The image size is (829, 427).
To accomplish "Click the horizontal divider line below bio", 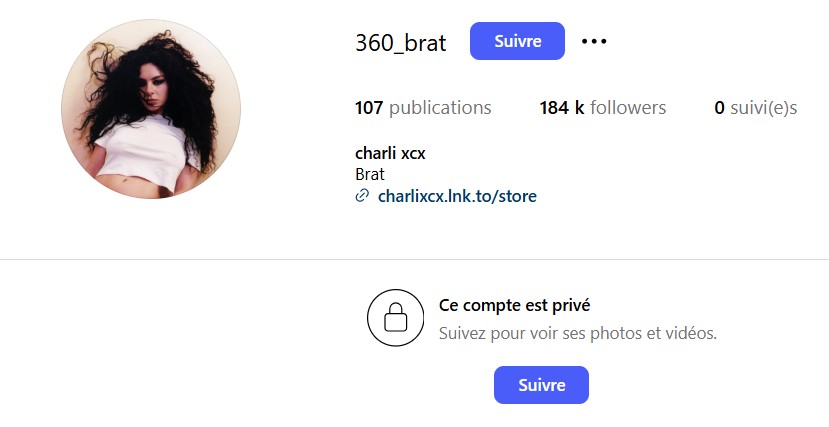I will pos(414,259).
